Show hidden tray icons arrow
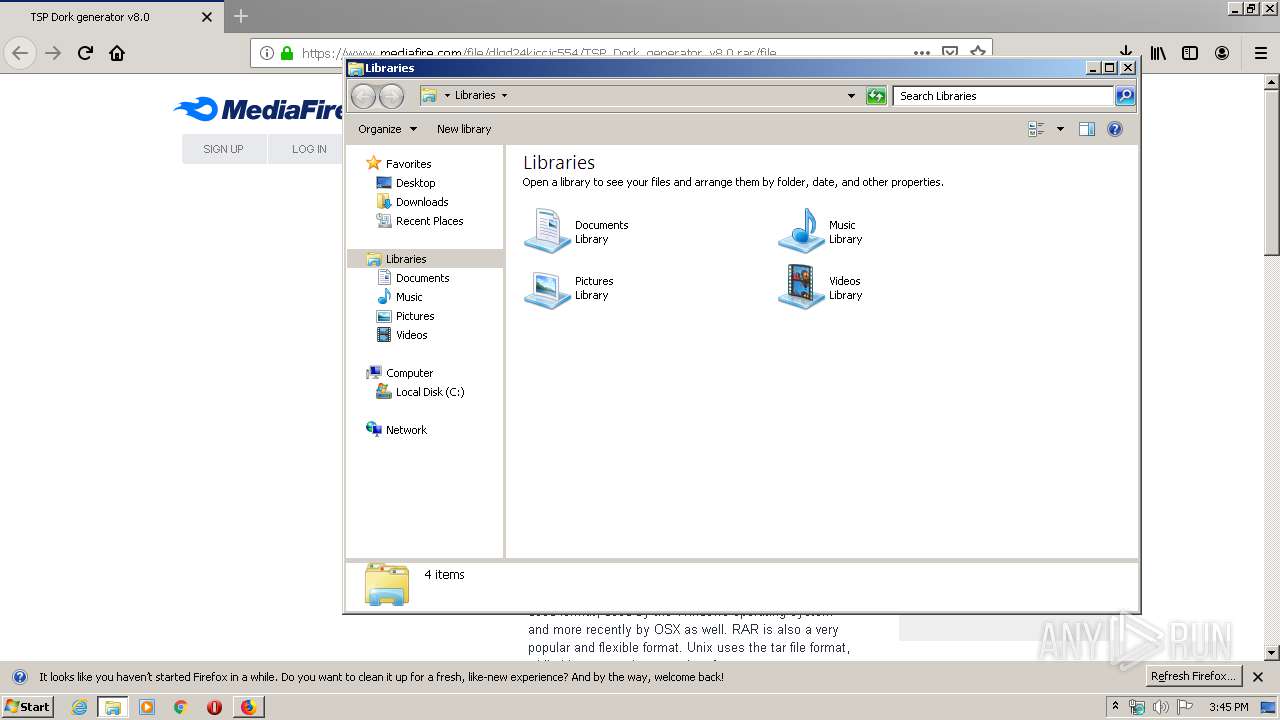Viewport: 1280px width, 720px height. [x=1115, y=707]
